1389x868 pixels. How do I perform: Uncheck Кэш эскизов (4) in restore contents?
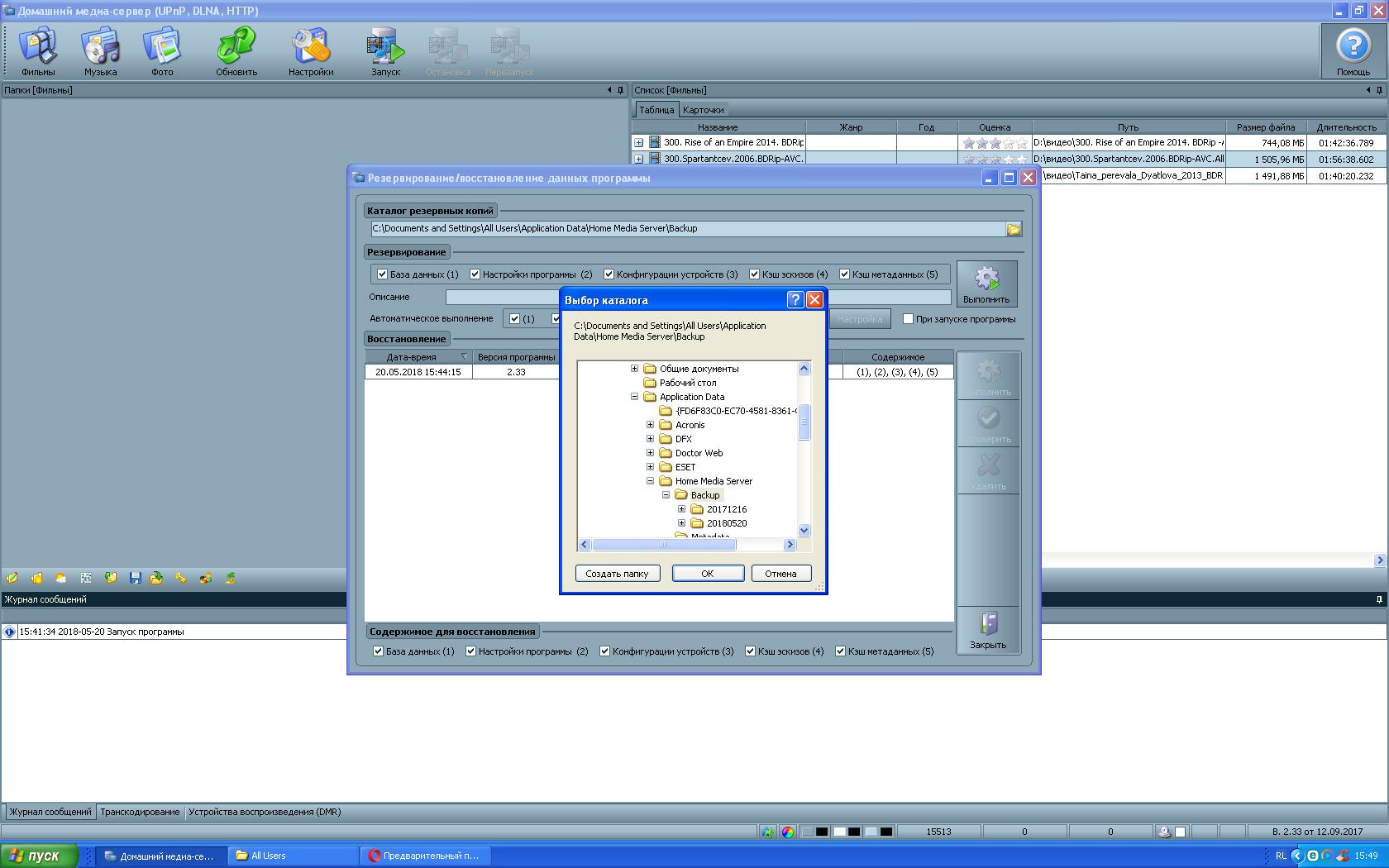tap(751, 651)
